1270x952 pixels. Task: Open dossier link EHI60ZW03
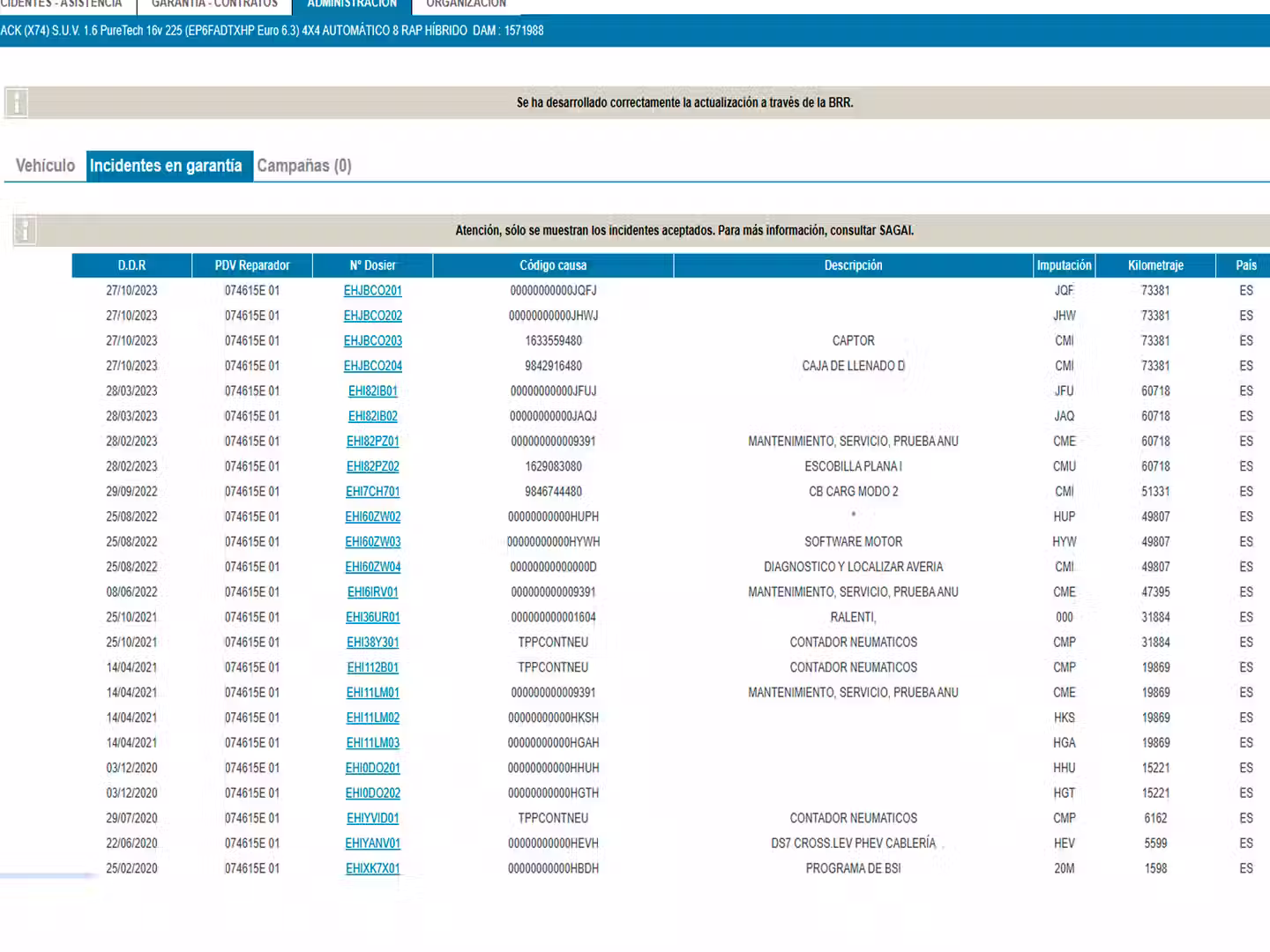click(x=373, y=542)
